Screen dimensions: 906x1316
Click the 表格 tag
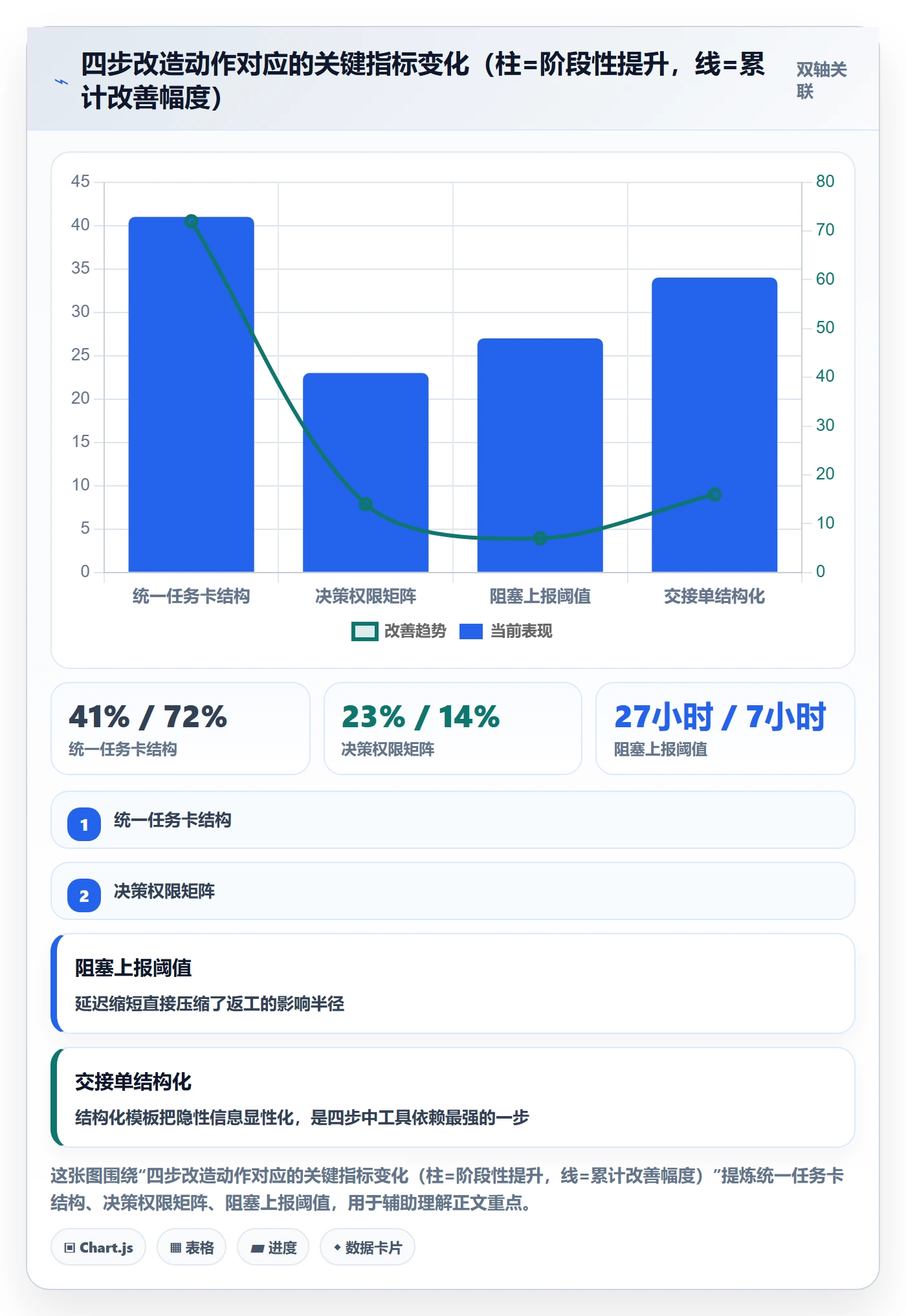[192, 1247]
